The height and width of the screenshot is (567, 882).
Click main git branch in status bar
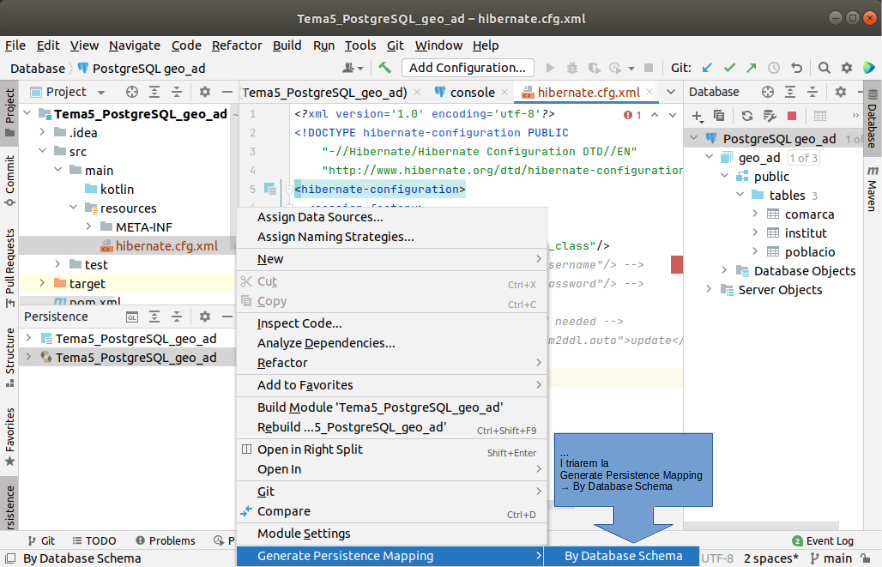[x=831, y=558]
